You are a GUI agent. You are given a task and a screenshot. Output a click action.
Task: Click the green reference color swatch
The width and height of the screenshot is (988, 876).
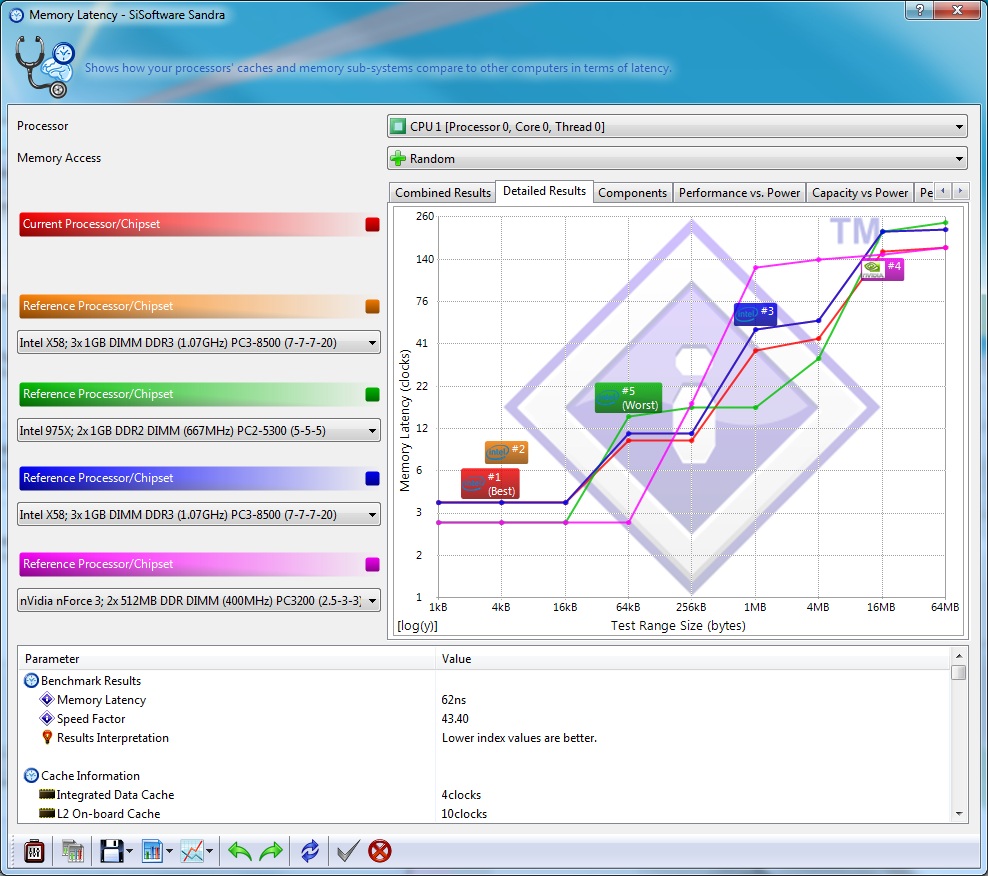click(x=372, y=395)
